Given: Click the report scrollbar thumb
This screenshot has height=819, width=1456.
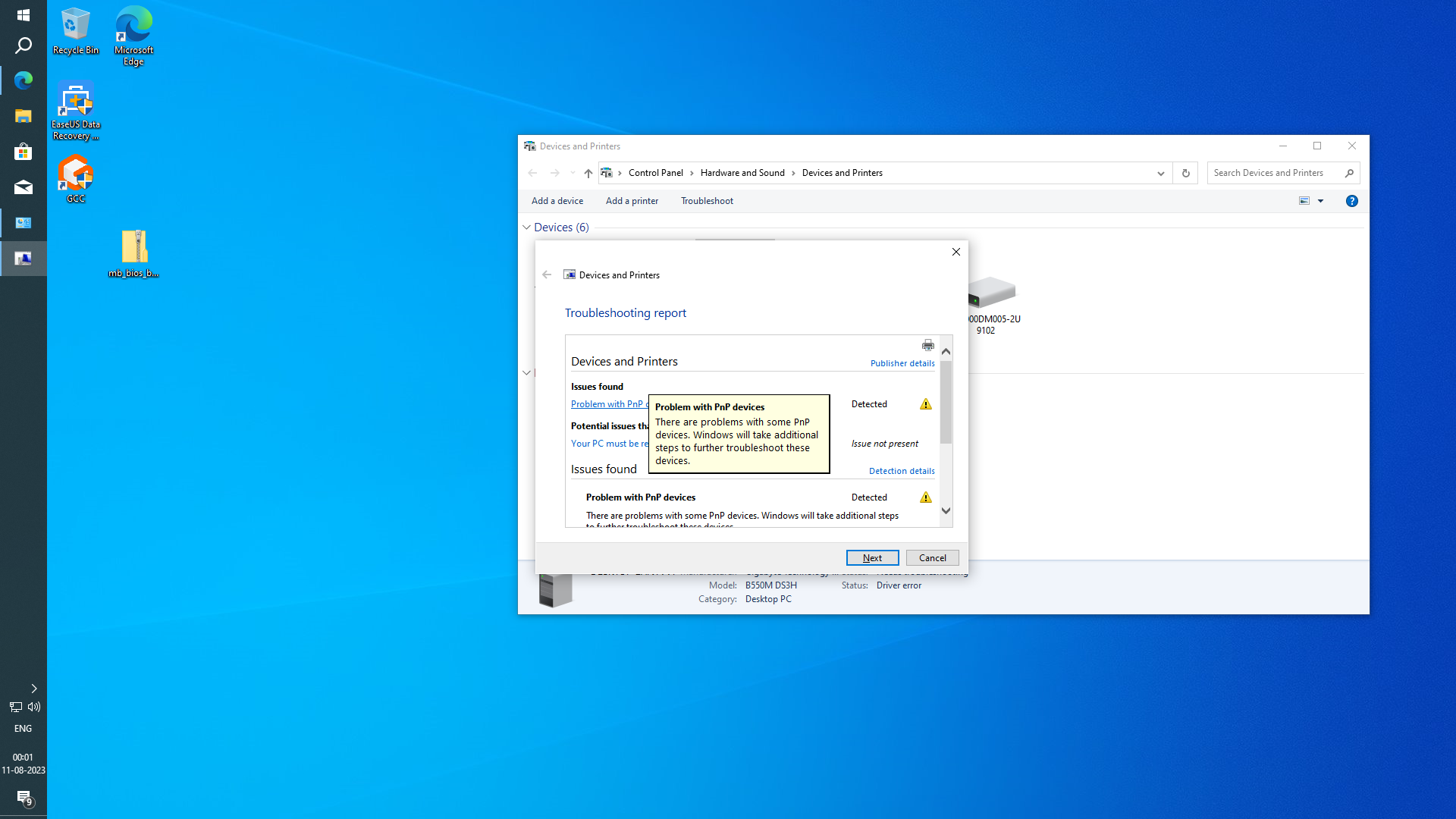Looking at the screenshot, I should point(946,402).
